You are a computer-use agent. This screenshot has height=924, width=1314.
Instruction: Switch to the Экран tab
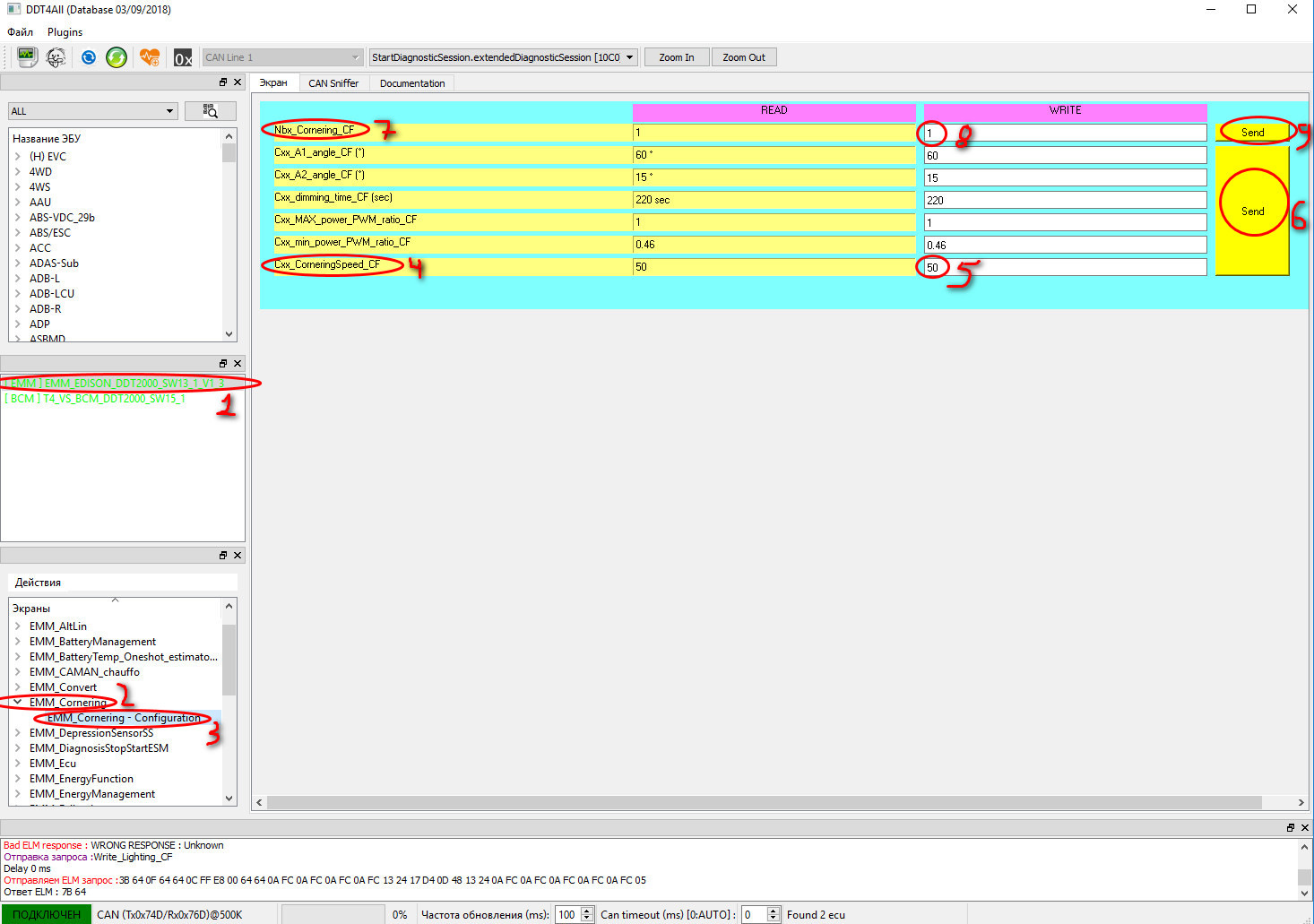click(x=273, y=82)
